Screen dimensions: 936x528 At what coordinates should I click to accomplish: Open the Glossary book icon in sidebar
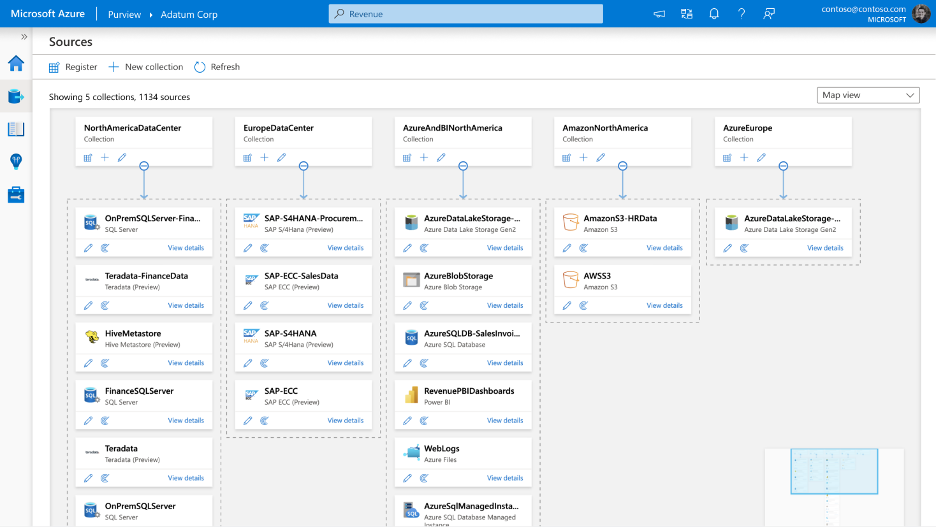(x=16, y=129)
